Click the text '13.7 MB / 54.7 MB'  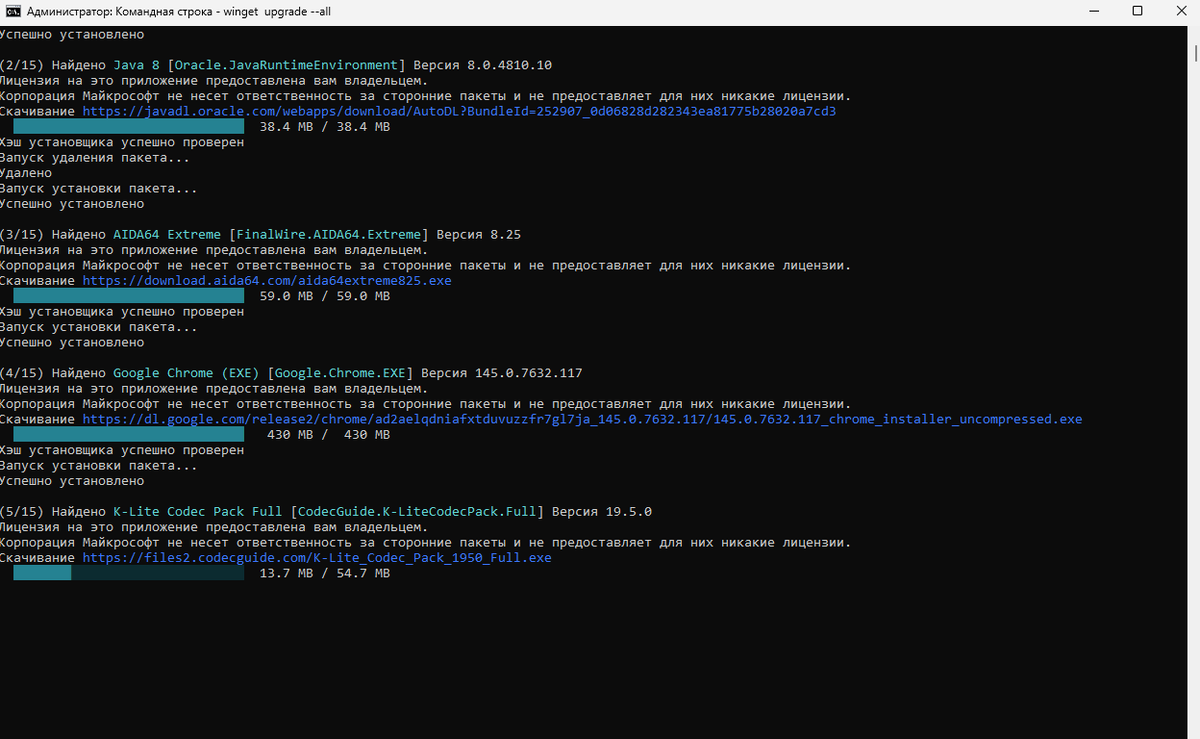pos(325,574)
